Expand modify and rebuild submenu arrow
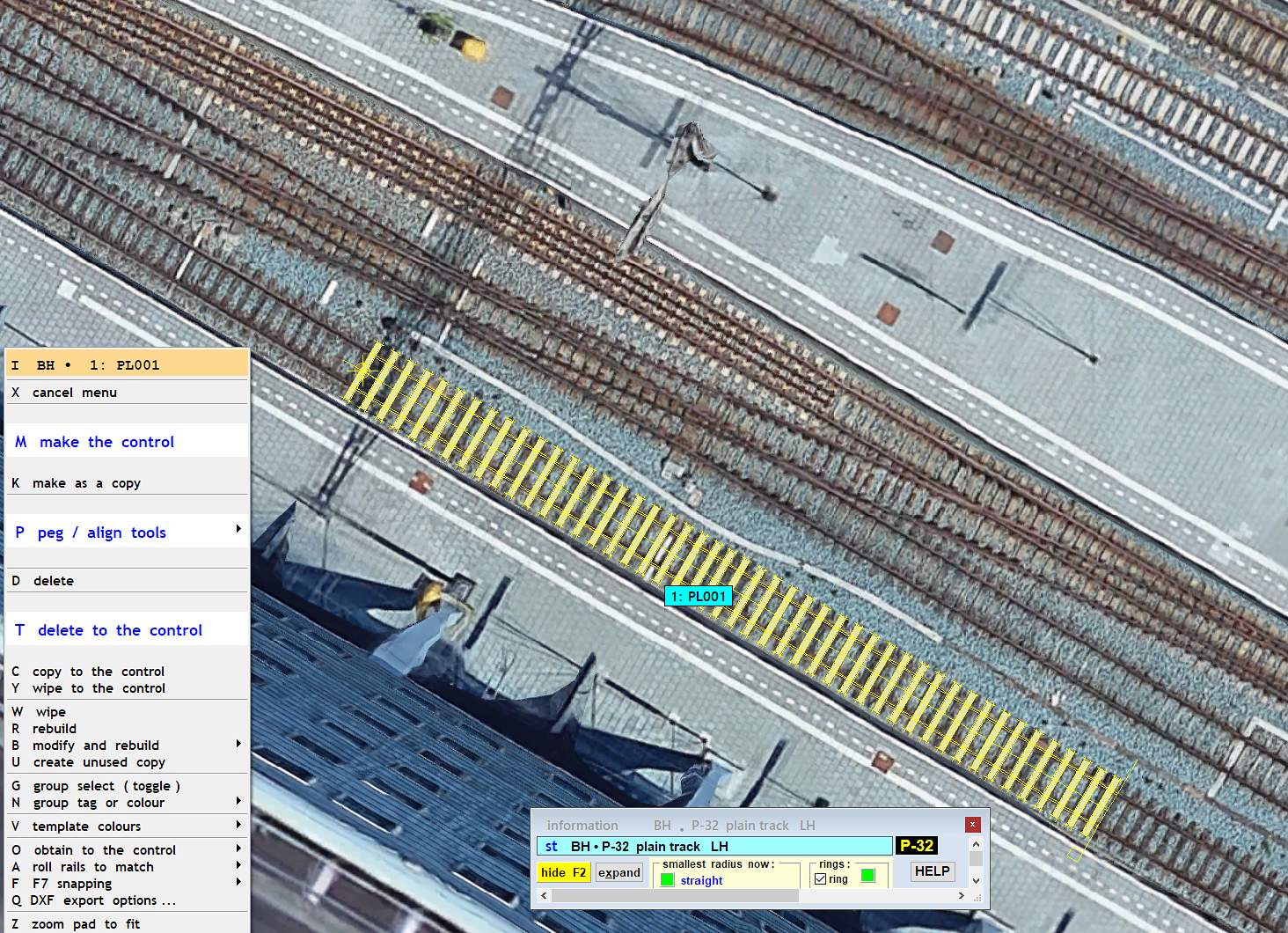 point(238,744)
